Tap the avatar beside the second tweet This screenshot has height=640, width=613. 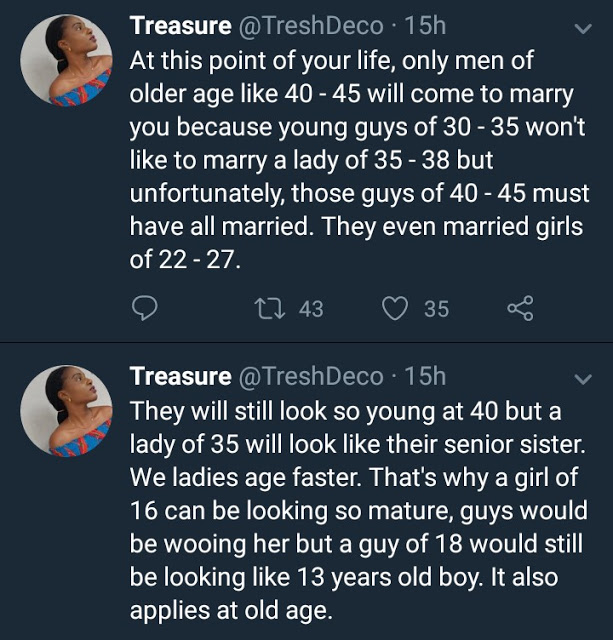tap(67, 411)
